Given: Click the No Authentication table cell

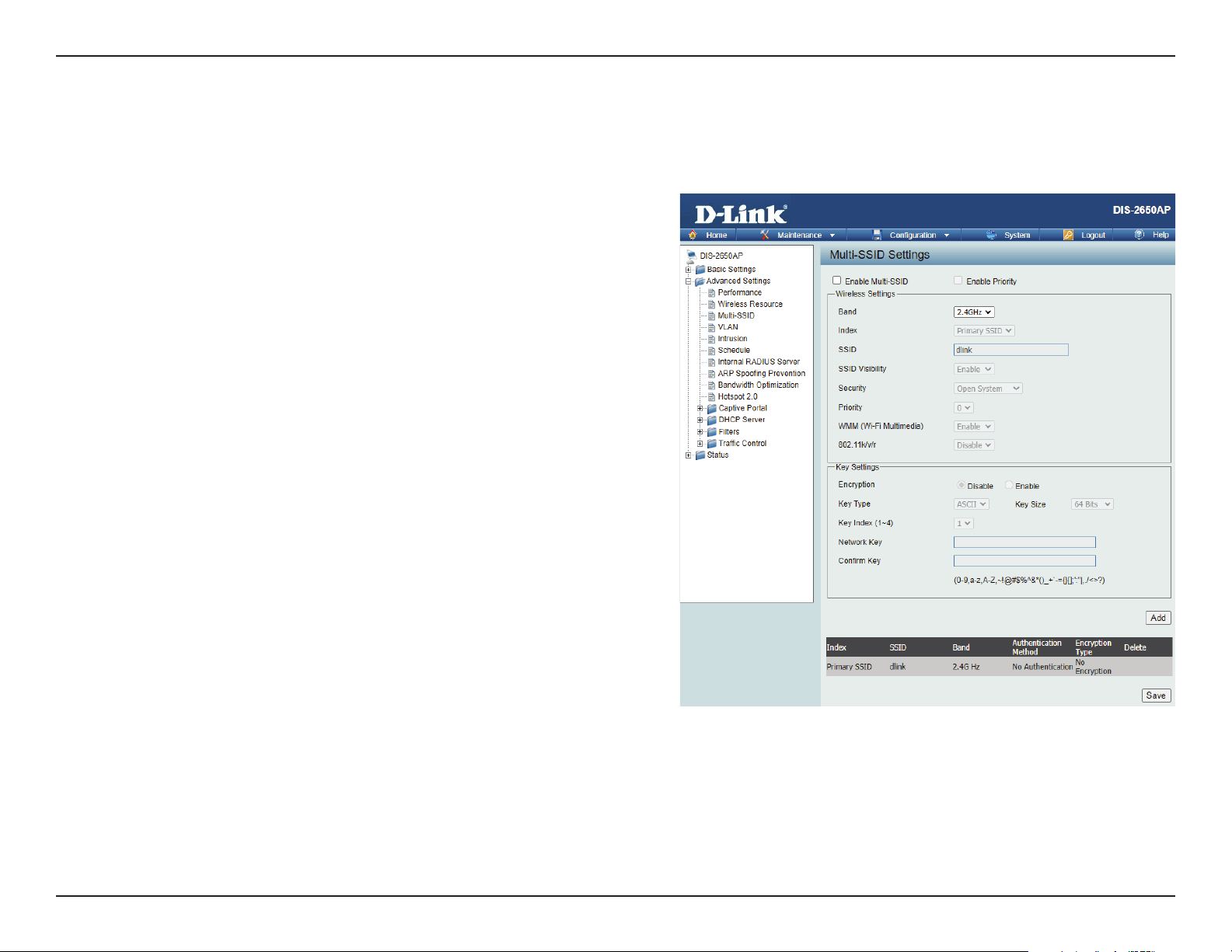Looking at the screenshot, I should pyautogui.click(x=1042, y=667).
